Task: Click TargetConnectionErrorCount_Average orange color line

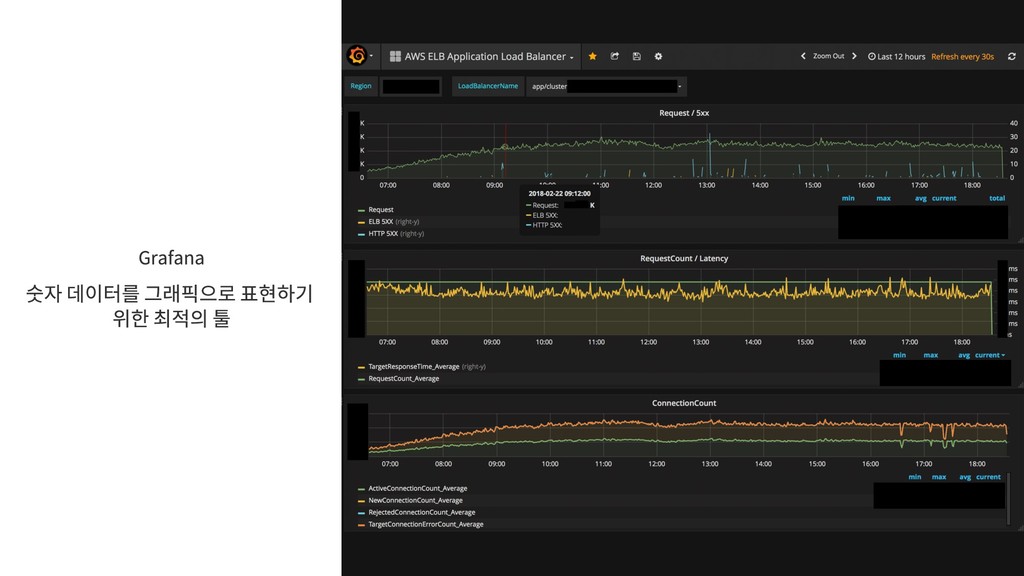Action: tap(361, 524)
